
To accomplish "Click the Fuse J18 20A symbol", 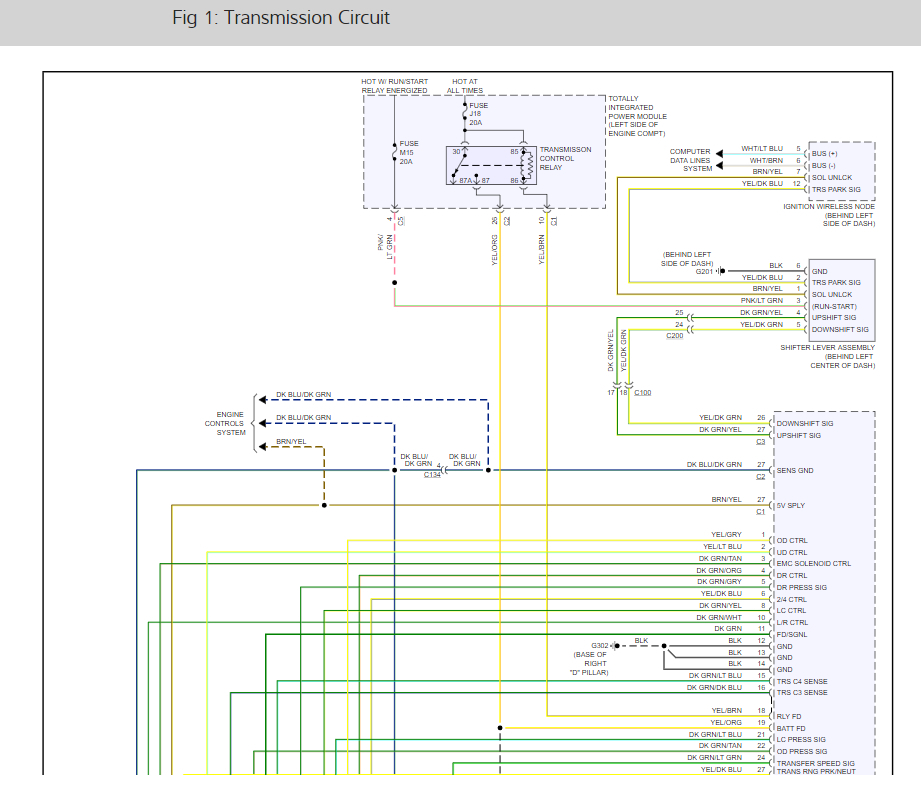I will point(465,113).
